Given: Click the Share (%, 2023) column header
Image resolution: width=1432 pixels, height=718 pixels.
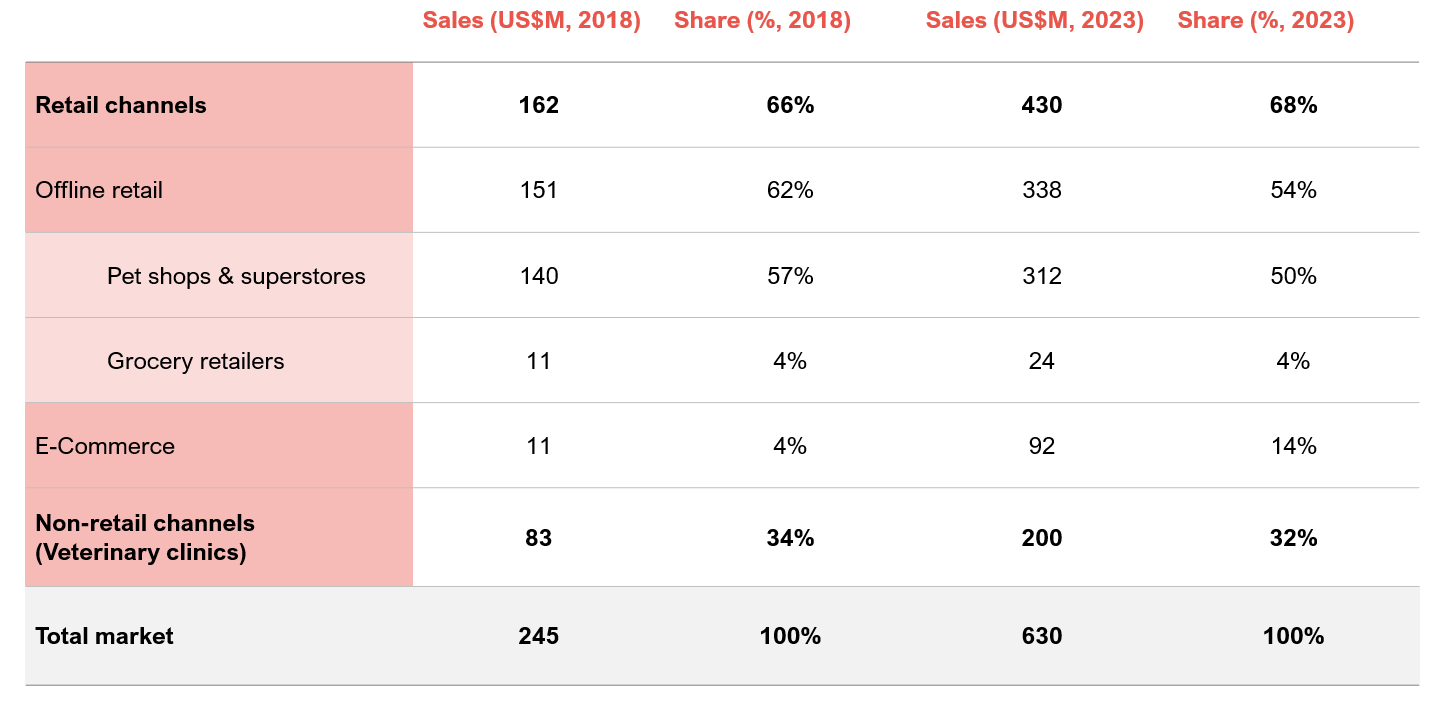Looking at the screenshot, I should tap(1265, 21).
